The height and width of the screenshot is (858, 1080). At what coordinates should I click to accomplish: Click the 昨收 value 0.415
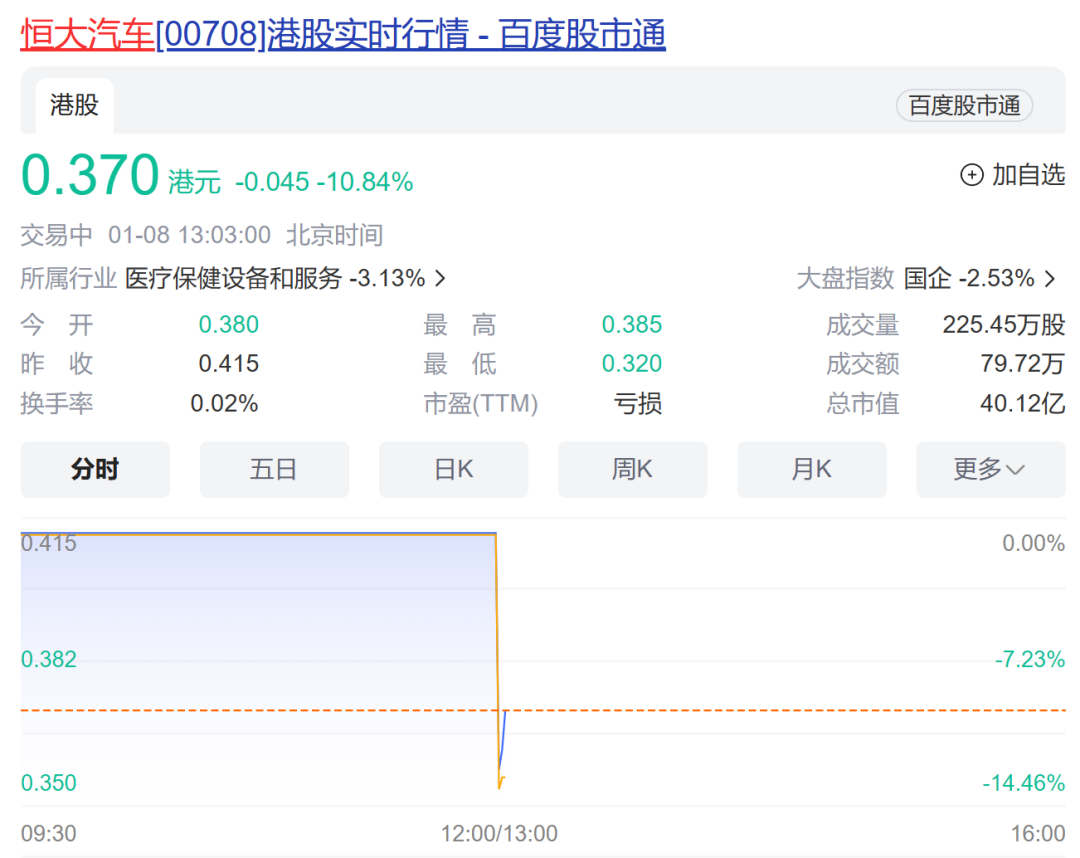click(229, 364)
